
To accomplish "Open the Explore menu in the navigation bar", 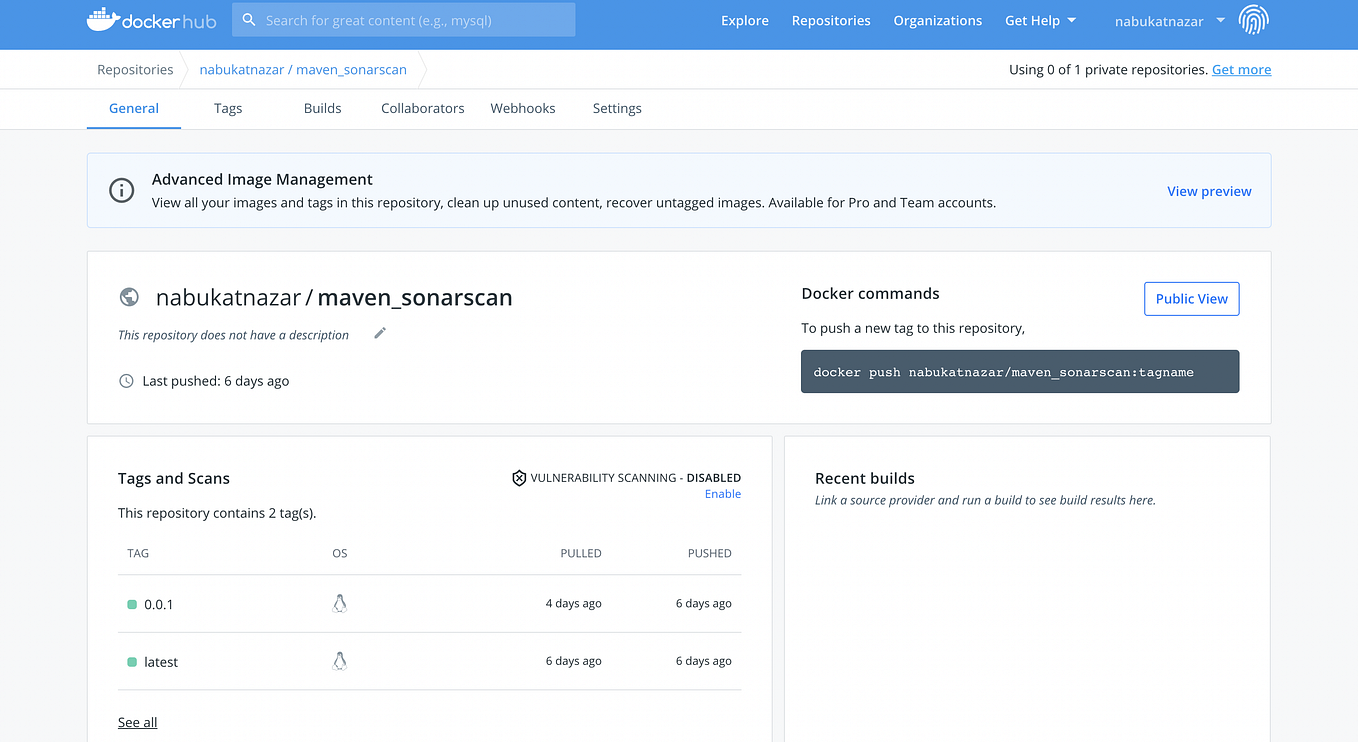I will (744, 19).
